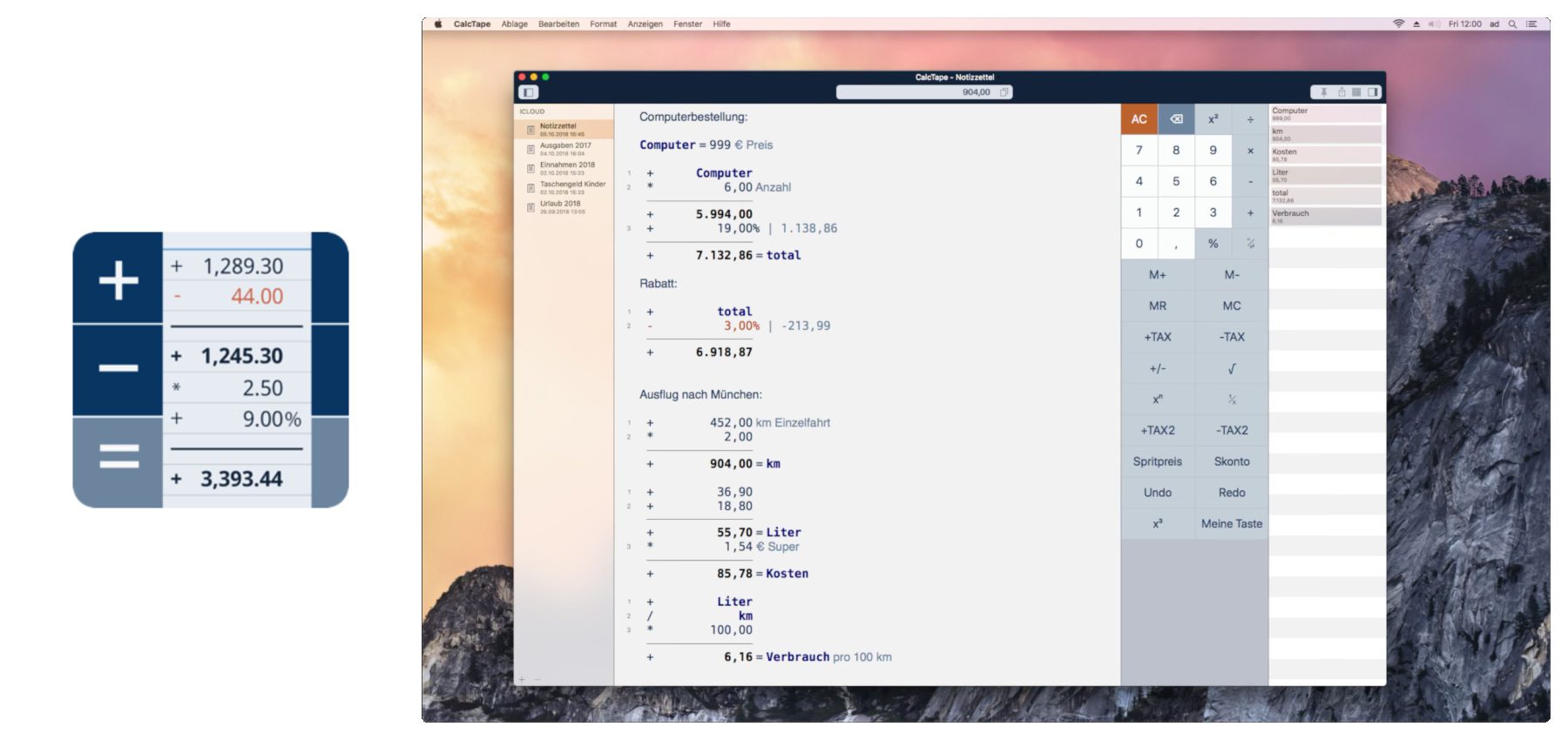Select Einnahmen 2018 in the sidebar
Screen dimensions: 1568x740
[x=564, y=168]
